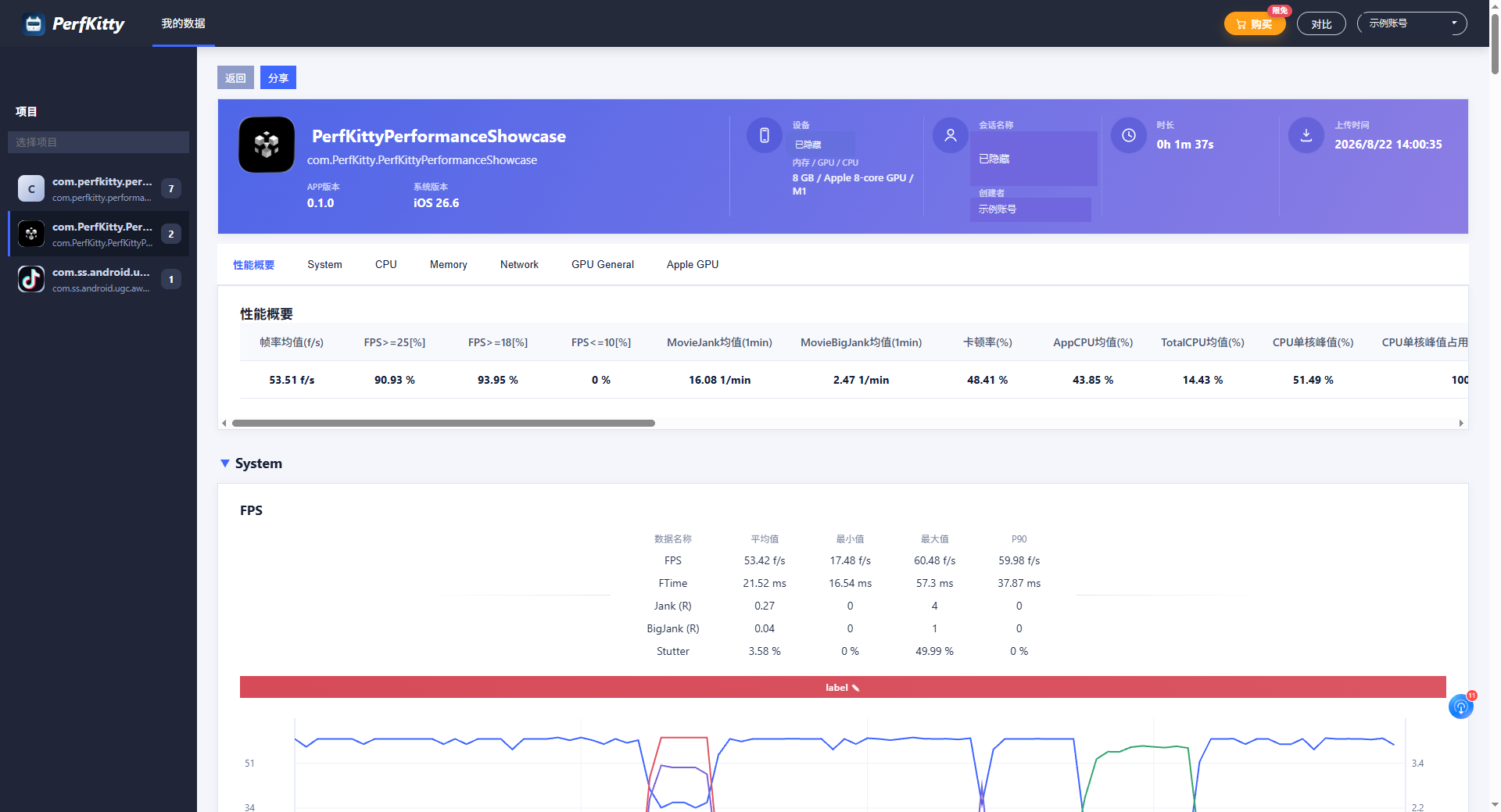Image resolution: width=1501 pixels, height=812 pixels.
Task: Click the 返回 back button
Action: (x=235, y=77)
